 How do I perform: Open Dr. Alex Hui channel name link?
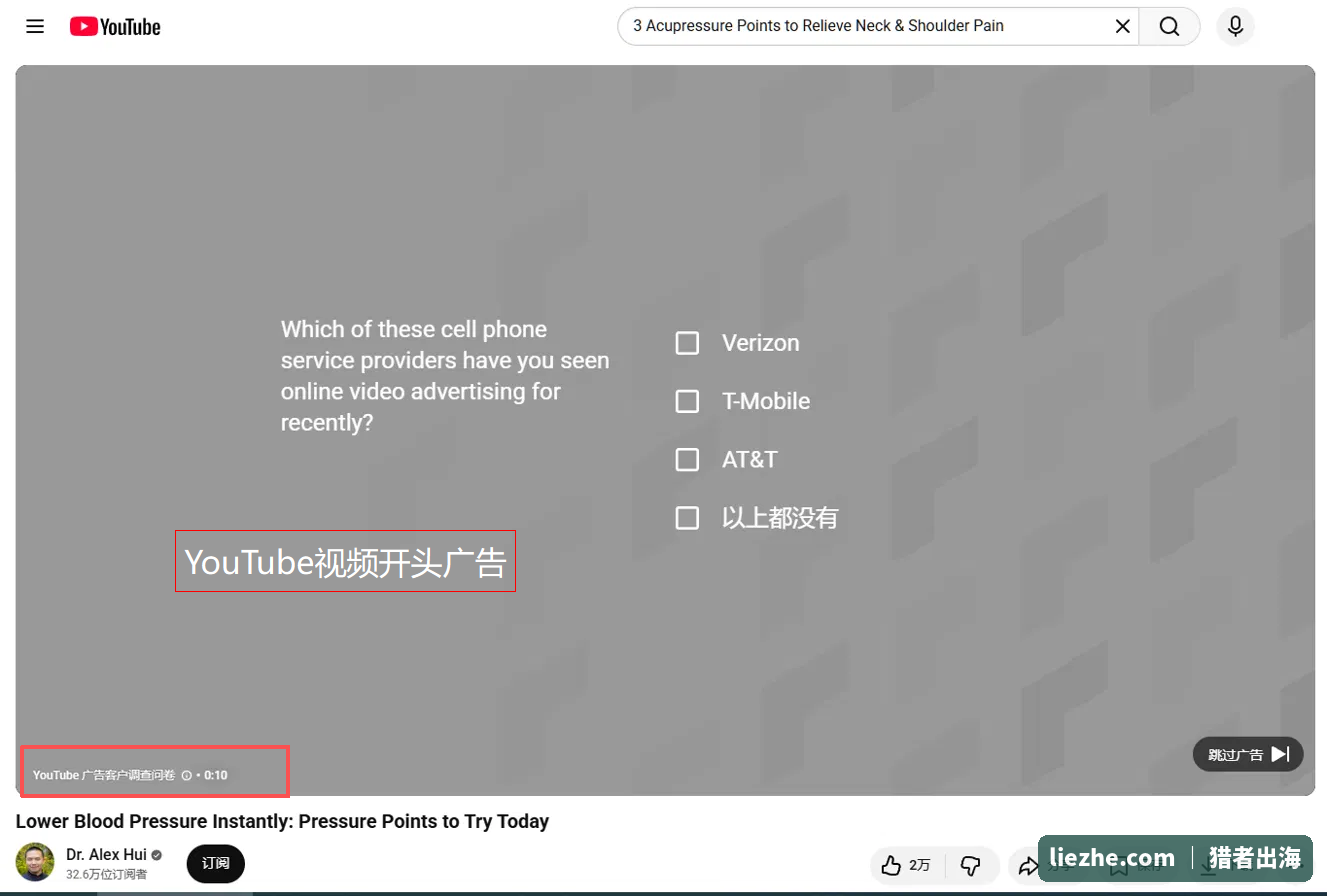pyautogui.click(x=106, y=855)
